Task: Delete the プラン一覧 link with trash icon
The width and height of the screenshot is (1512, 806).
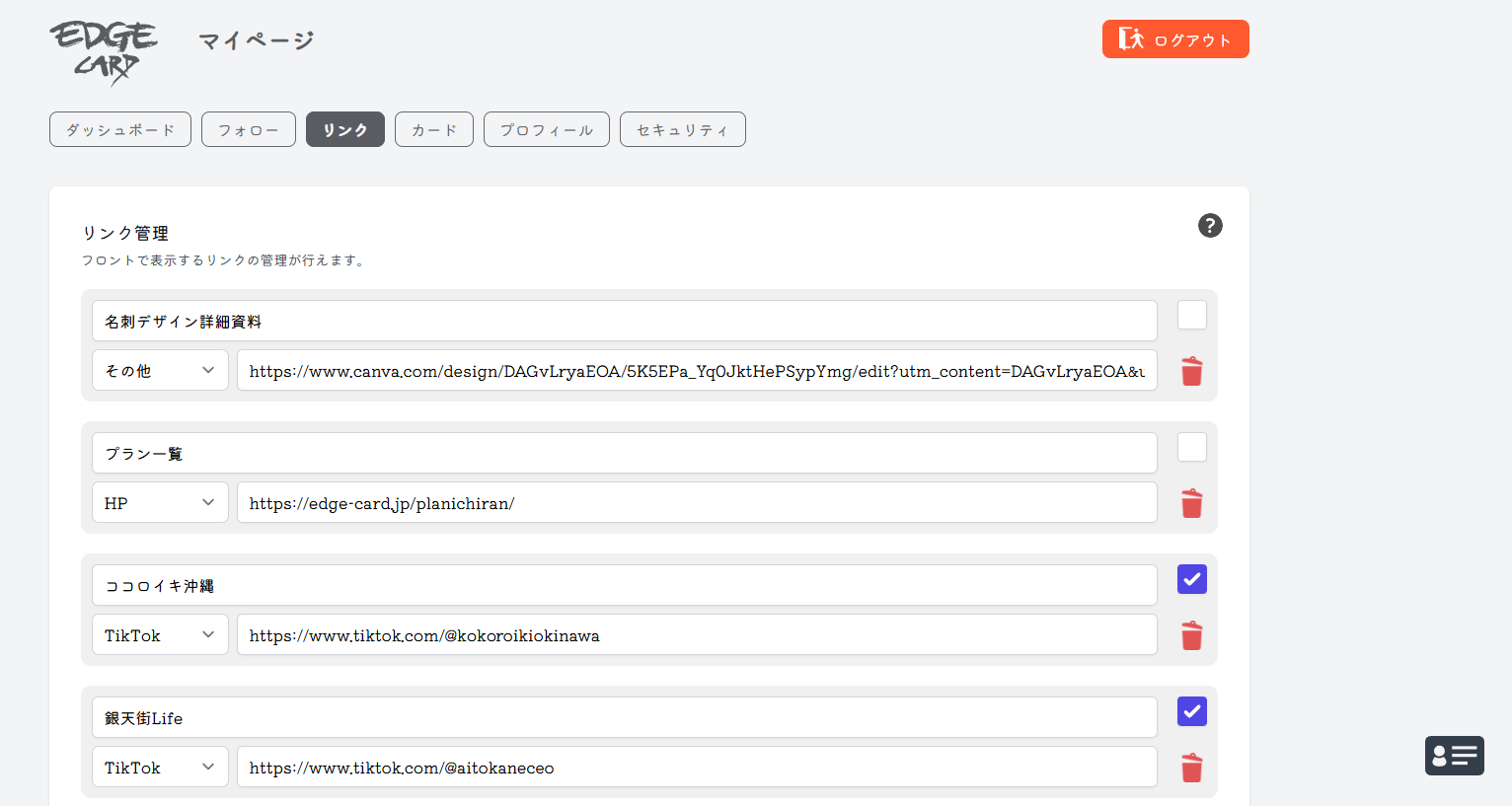Action: point(1191,503)
